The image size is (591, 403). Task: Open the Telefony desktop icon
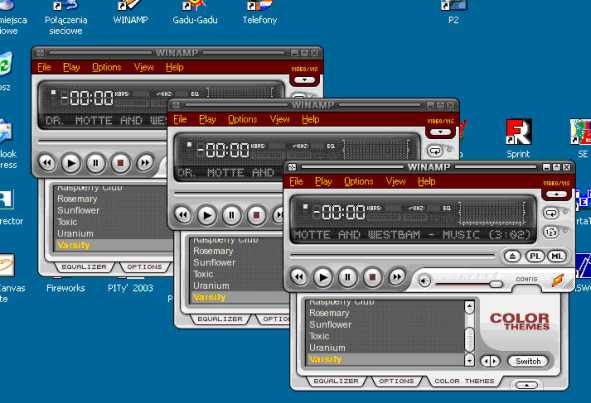pyautogui.click(x=260, y=12)
